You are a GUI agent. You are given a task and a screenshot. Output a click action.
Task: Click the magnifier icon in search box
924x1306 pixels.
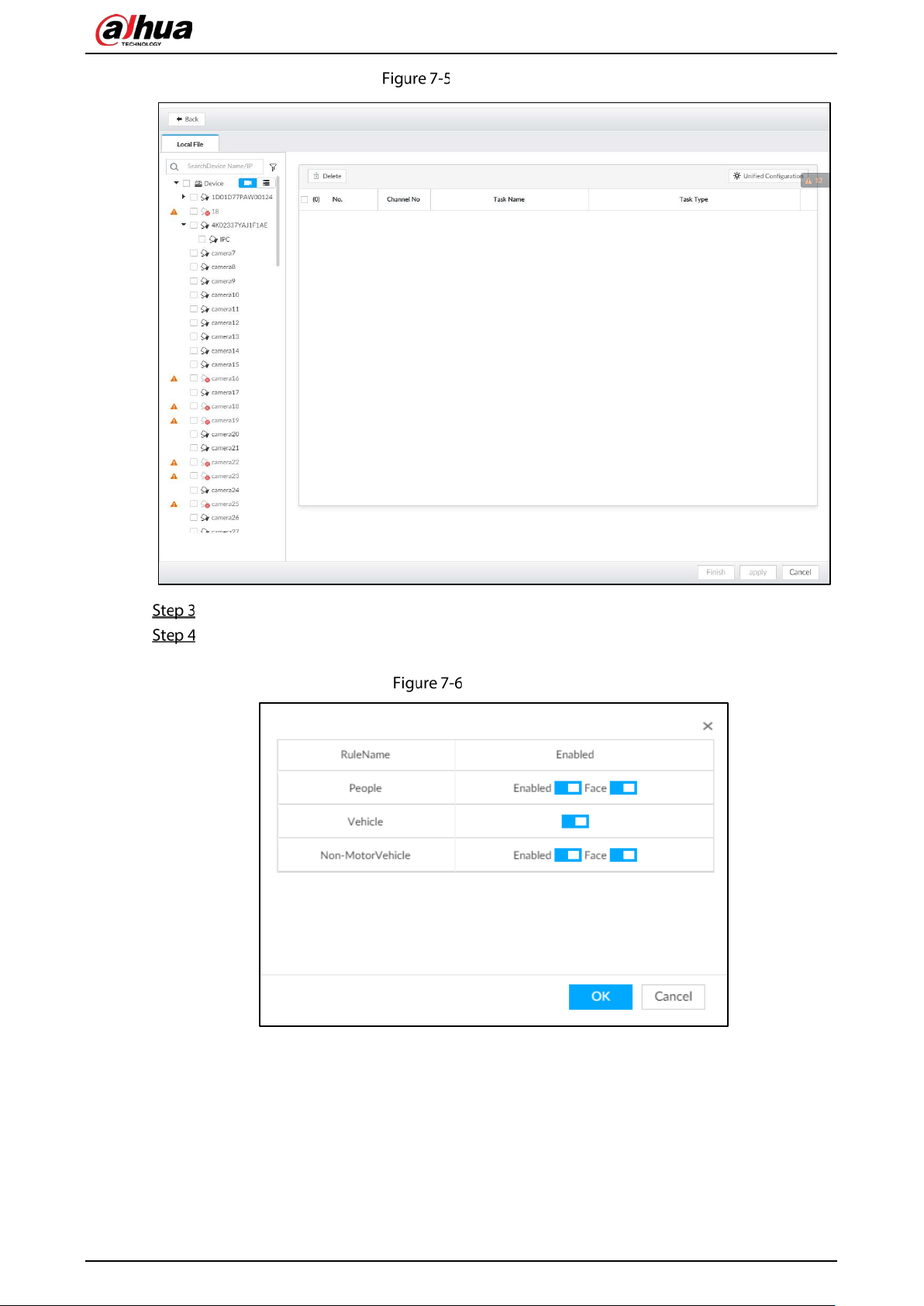tap(174, 167)
